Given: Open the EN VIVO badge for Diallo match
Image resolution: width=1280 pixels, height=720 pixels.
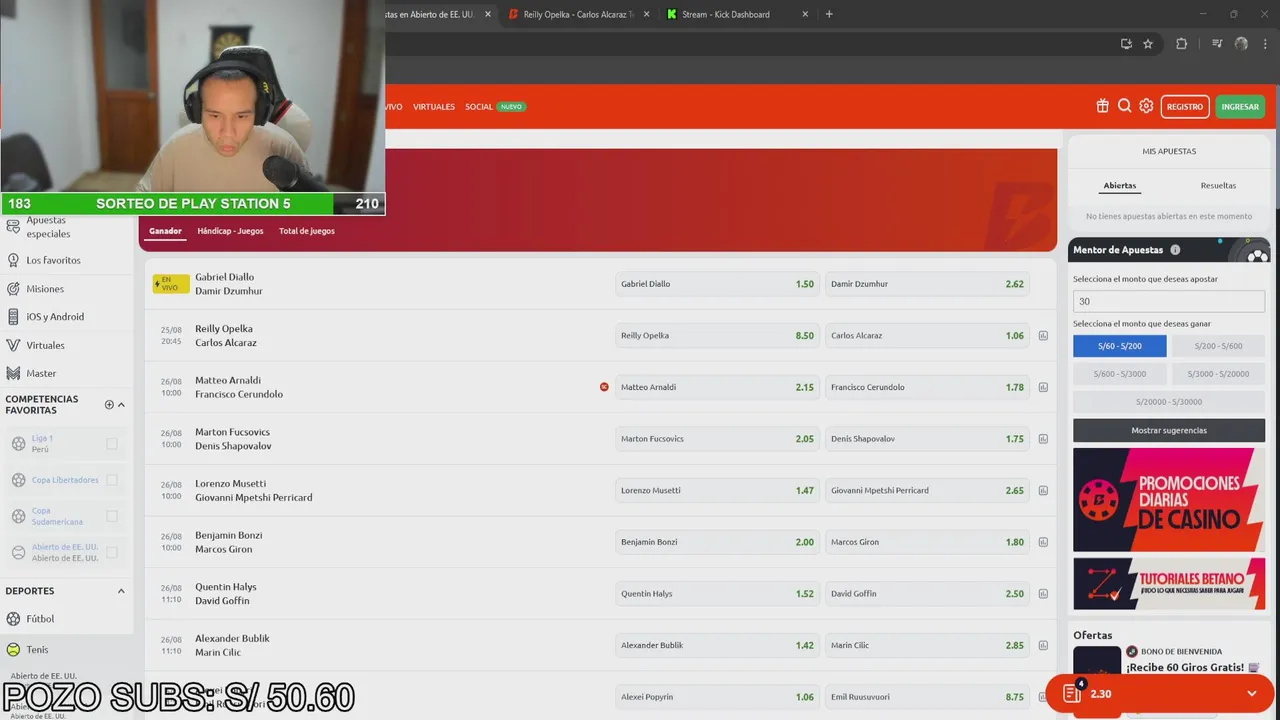Looking at the screenshot, I should [171, 284].
